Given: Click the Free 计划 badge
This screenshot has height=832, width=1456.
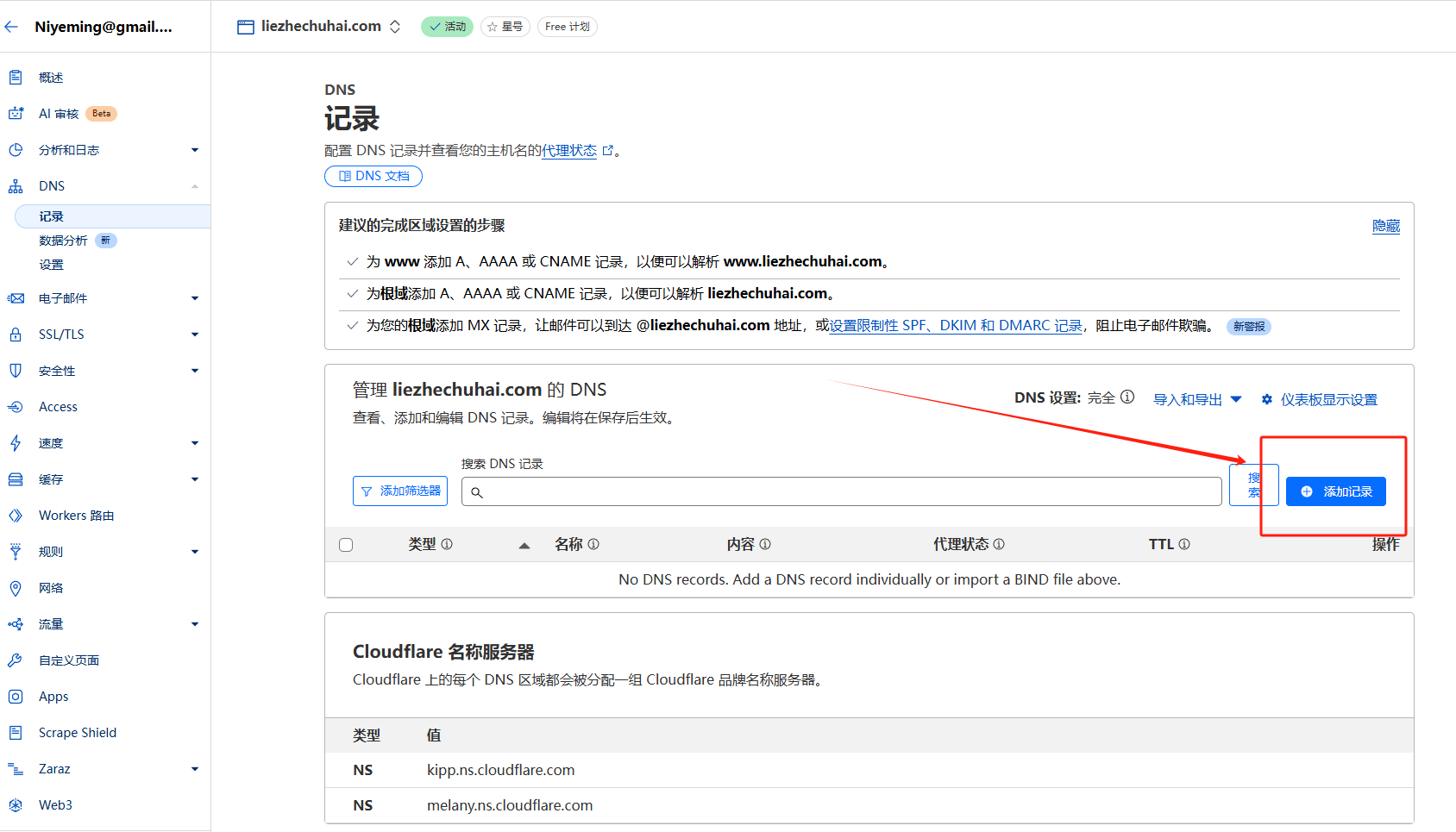Looking at the screenshot, I should pyautogui.click(x=568, y=27).
